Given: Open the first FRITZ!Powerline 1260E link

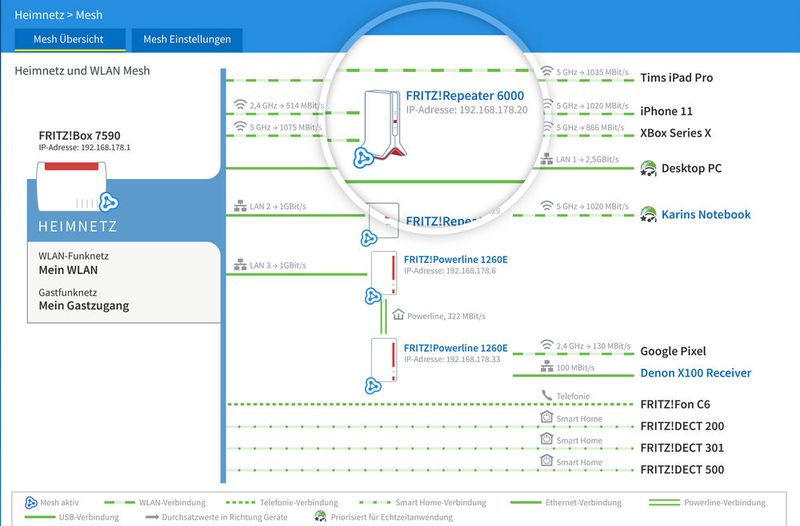Looking at the screenshot, I should [x=456, y=259].
